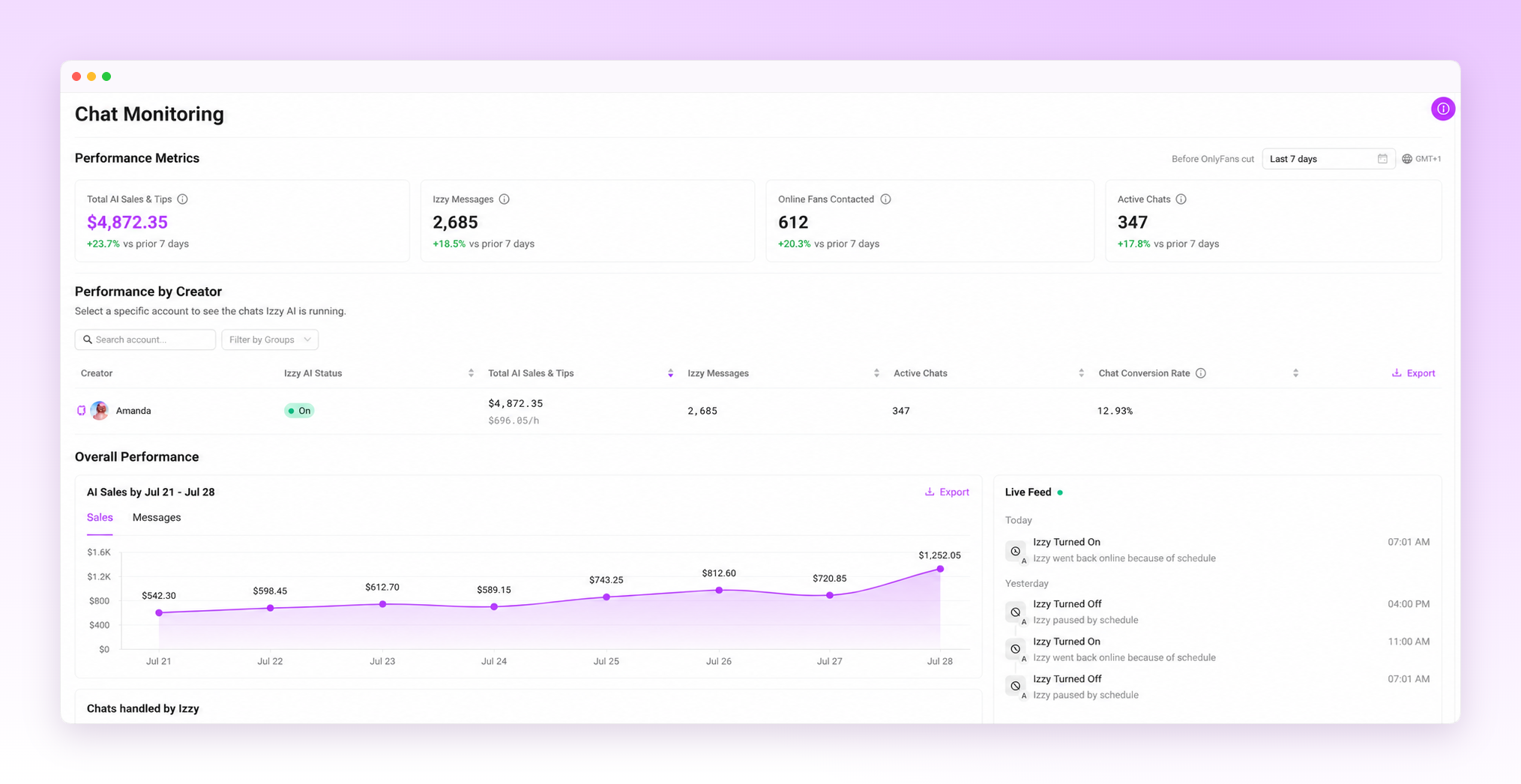1521x784 pixels.
Task: Export the AI Sales chart data
Action: coord(947,492)
